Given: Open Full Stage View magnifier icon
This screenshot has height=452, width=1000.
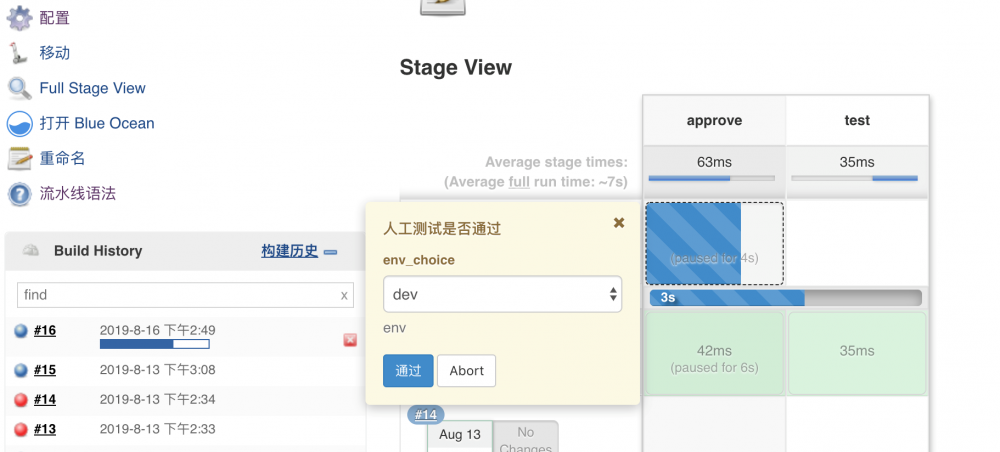Looking at the screenshot, I should click(x=20, y=88).
